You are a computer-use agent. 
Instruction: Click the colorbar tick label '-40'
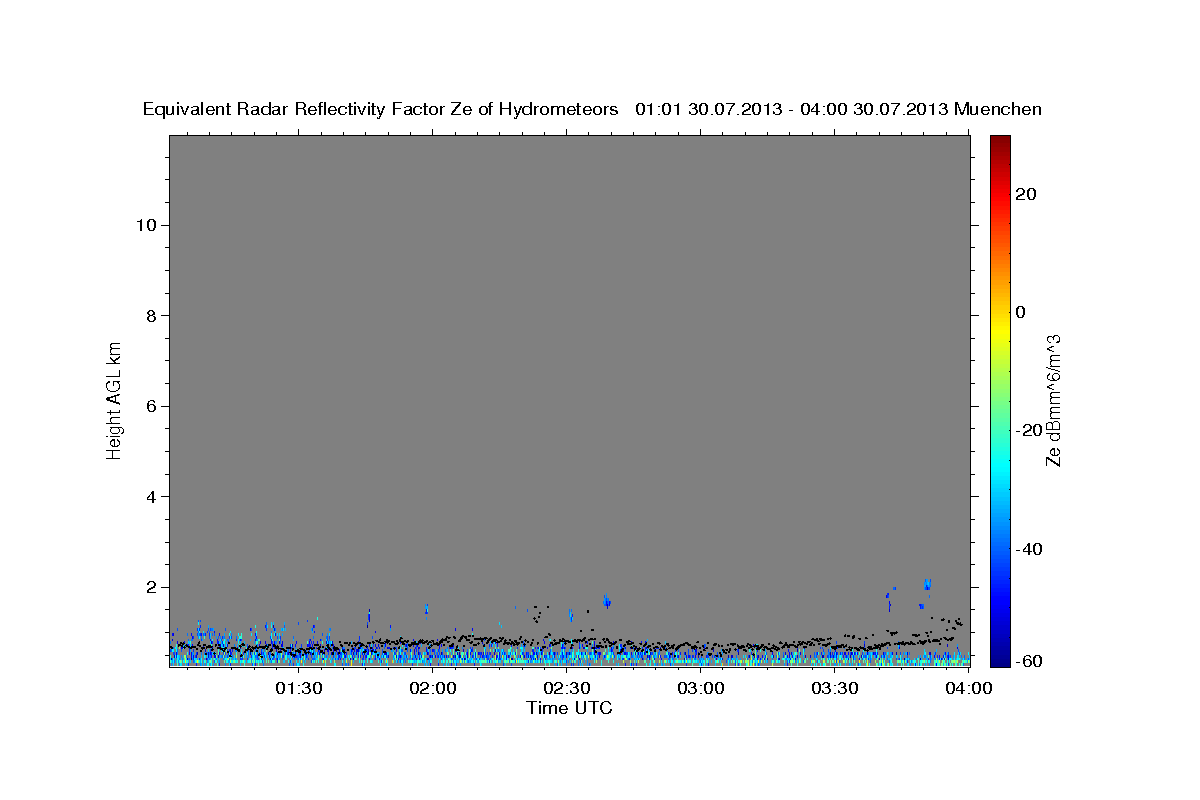pos(1028,549)
